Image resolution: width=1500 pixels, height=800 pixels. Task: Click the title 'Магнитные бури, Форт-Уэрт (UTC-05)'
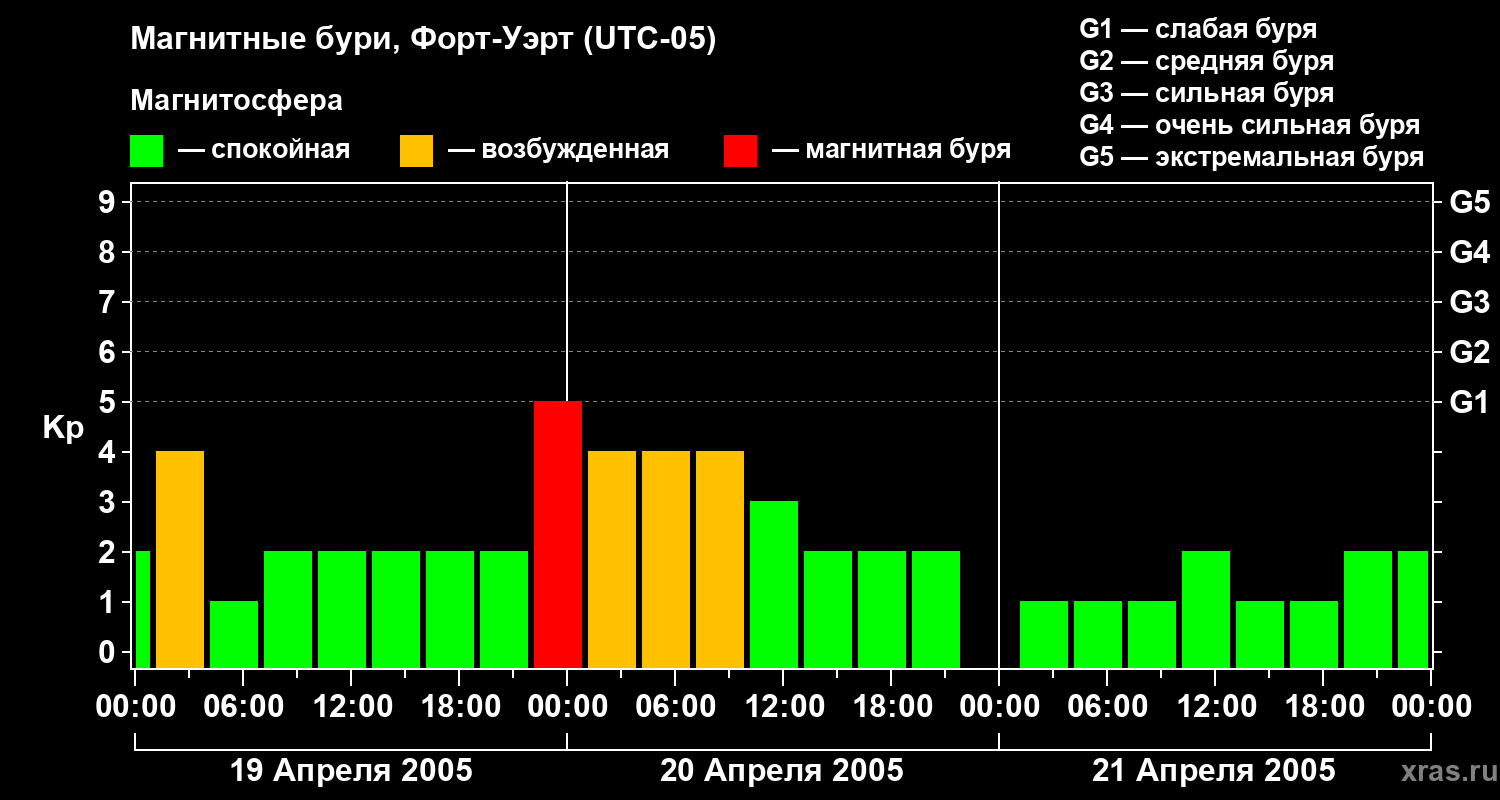point(424,40)
